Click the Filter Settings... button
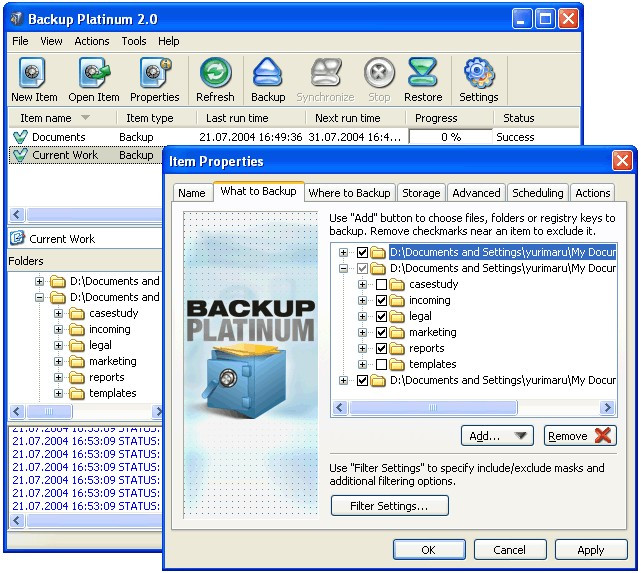 point(390,506)
